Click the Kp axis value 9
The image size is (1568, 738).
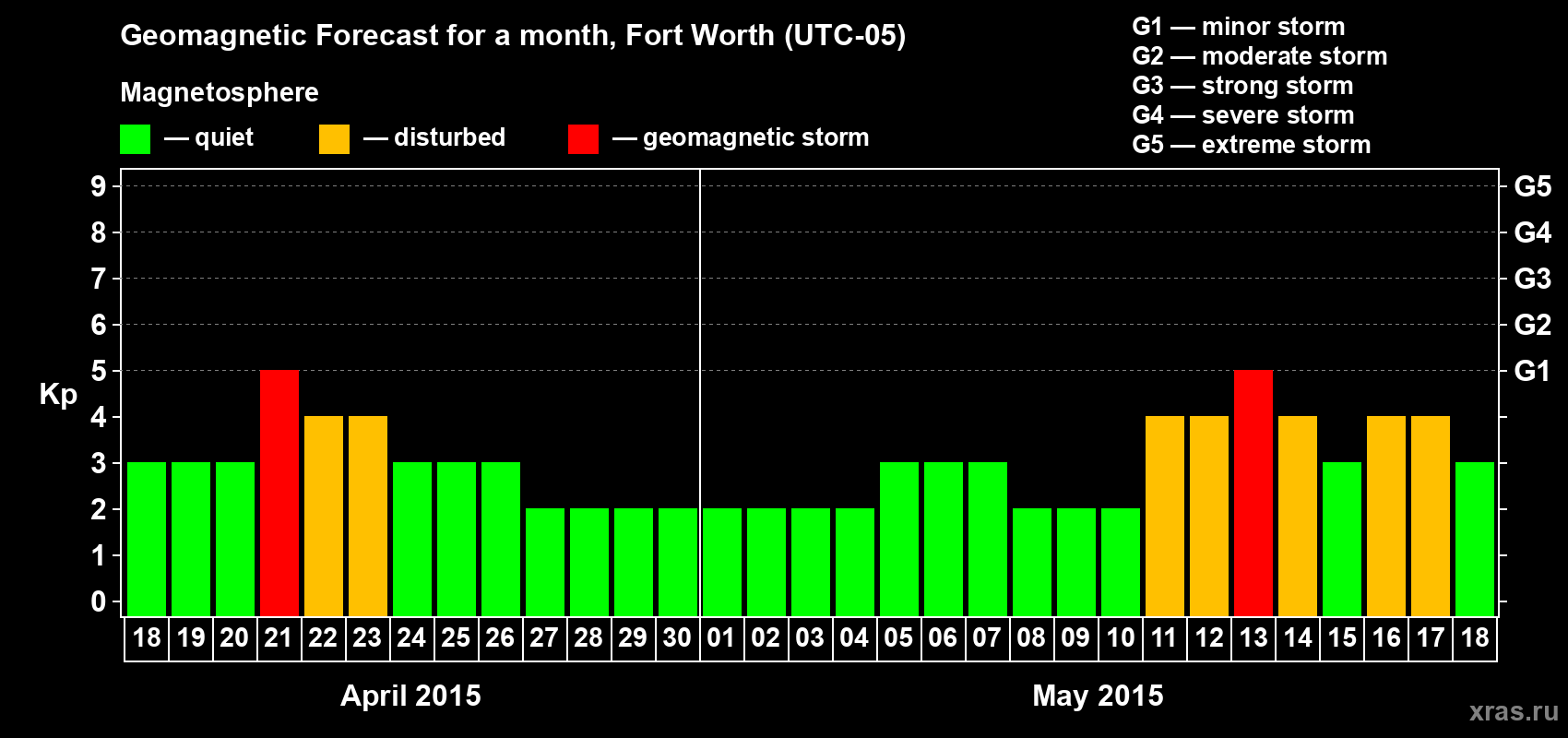coord(99,186)
